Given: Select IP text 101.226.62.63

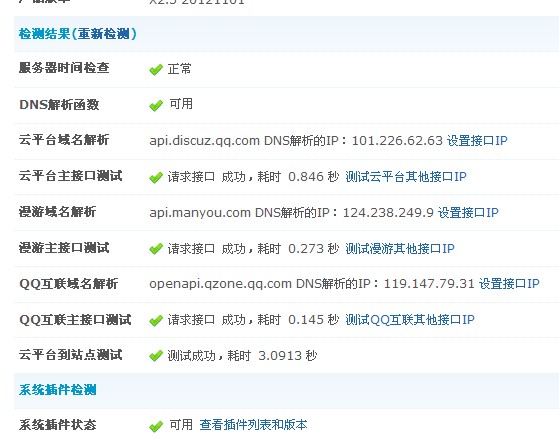Looking at the screenshot, I should point(397,141).
